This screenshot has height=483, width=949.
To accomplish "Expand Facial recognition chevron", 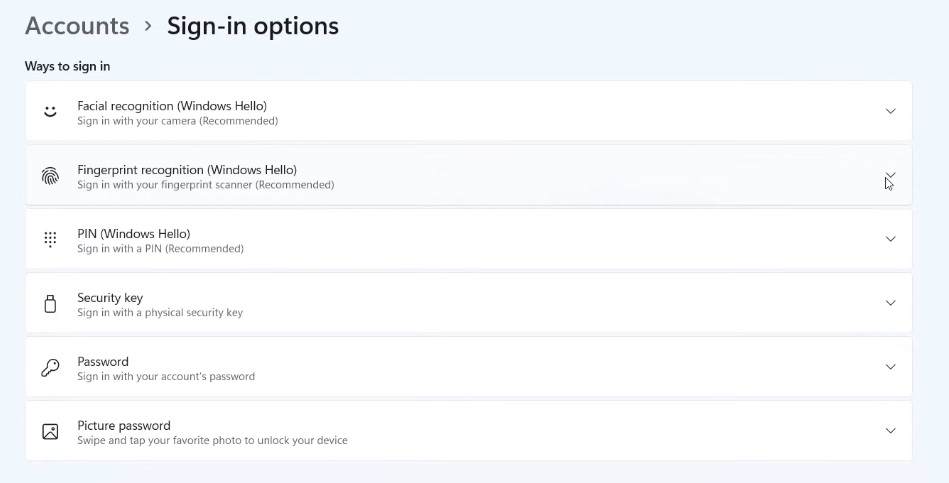I will (x=890, y=111).
